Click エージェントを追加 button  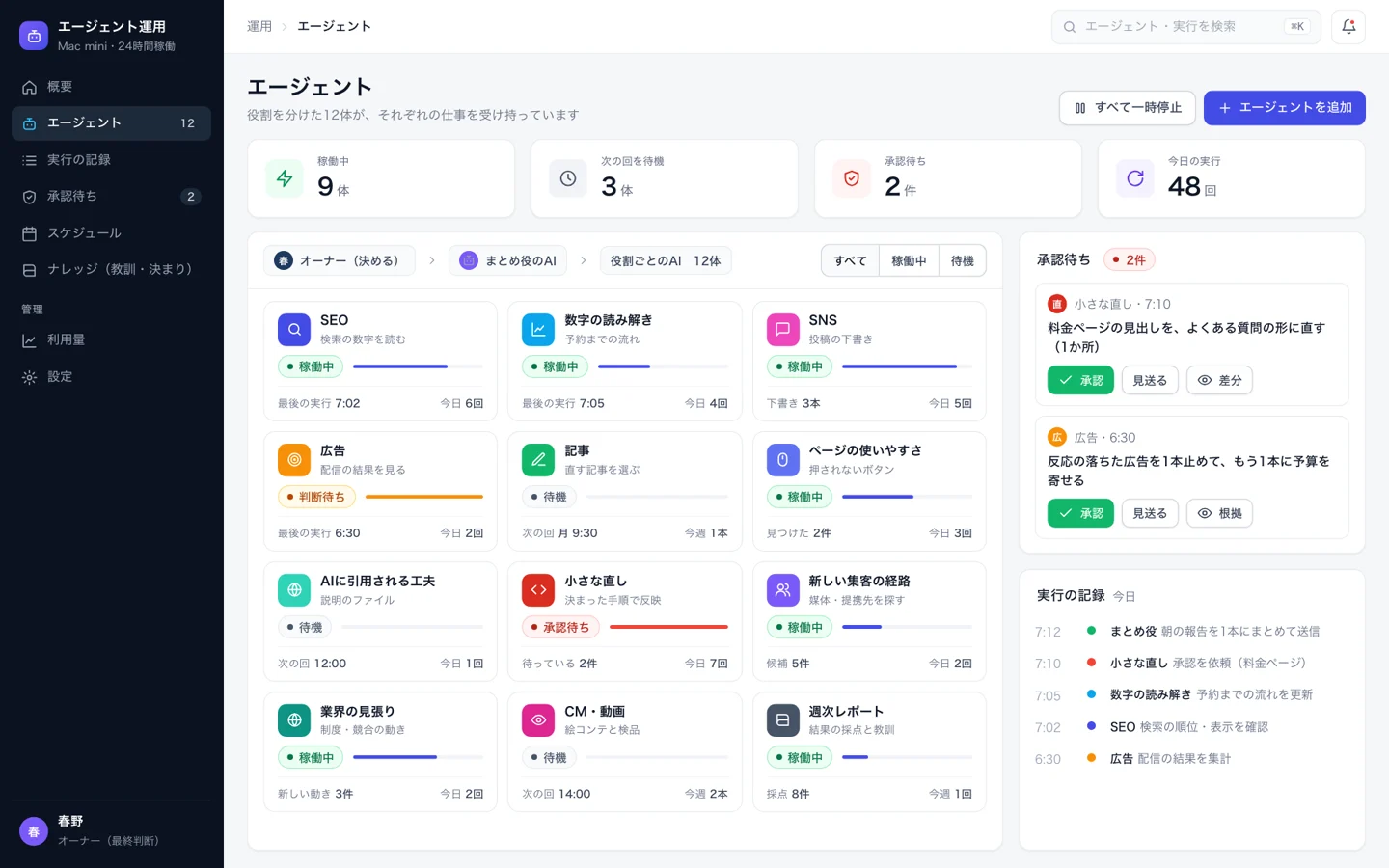coord(1285,108)
